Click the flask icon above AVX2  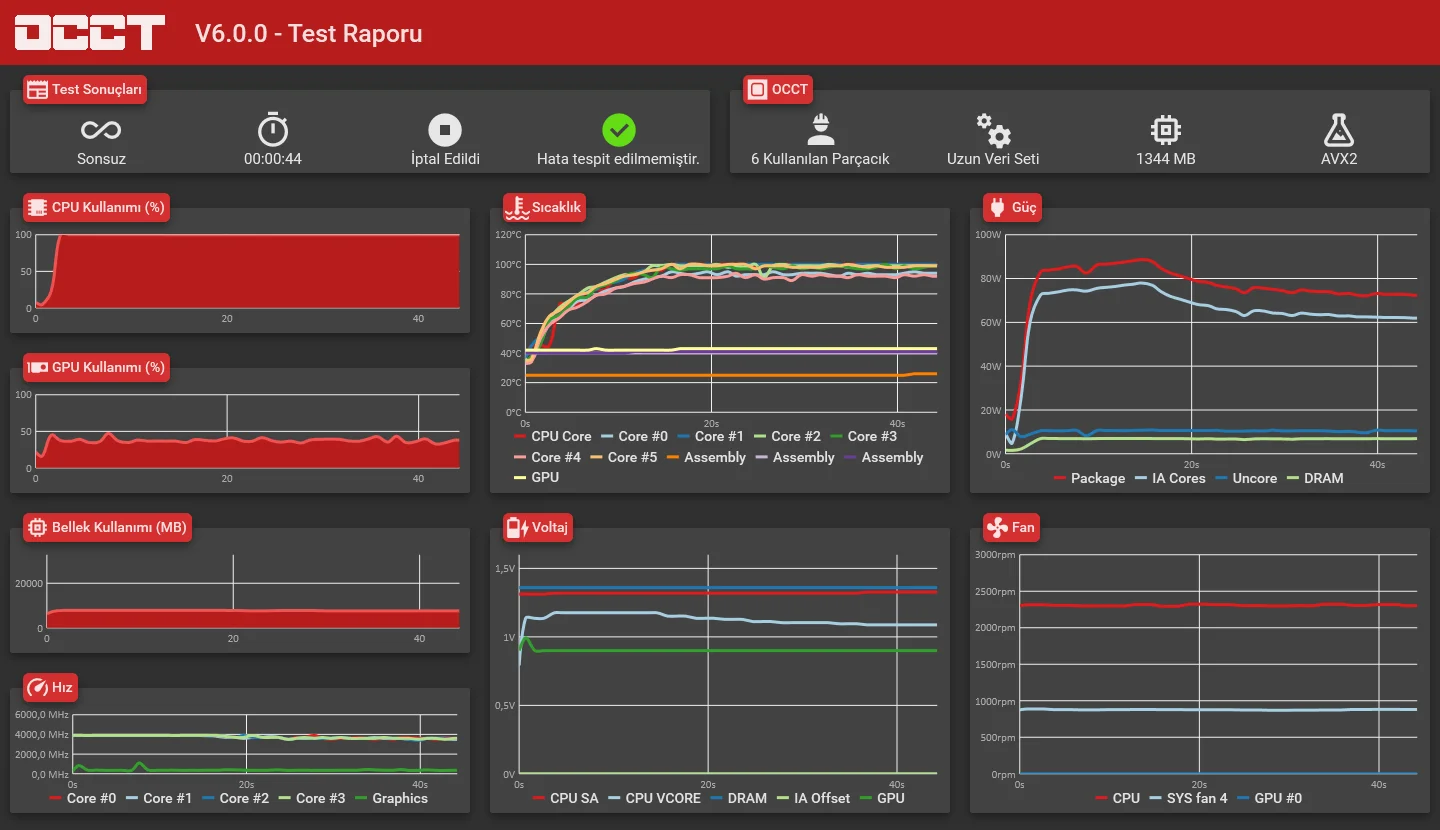pos(1338,130)
